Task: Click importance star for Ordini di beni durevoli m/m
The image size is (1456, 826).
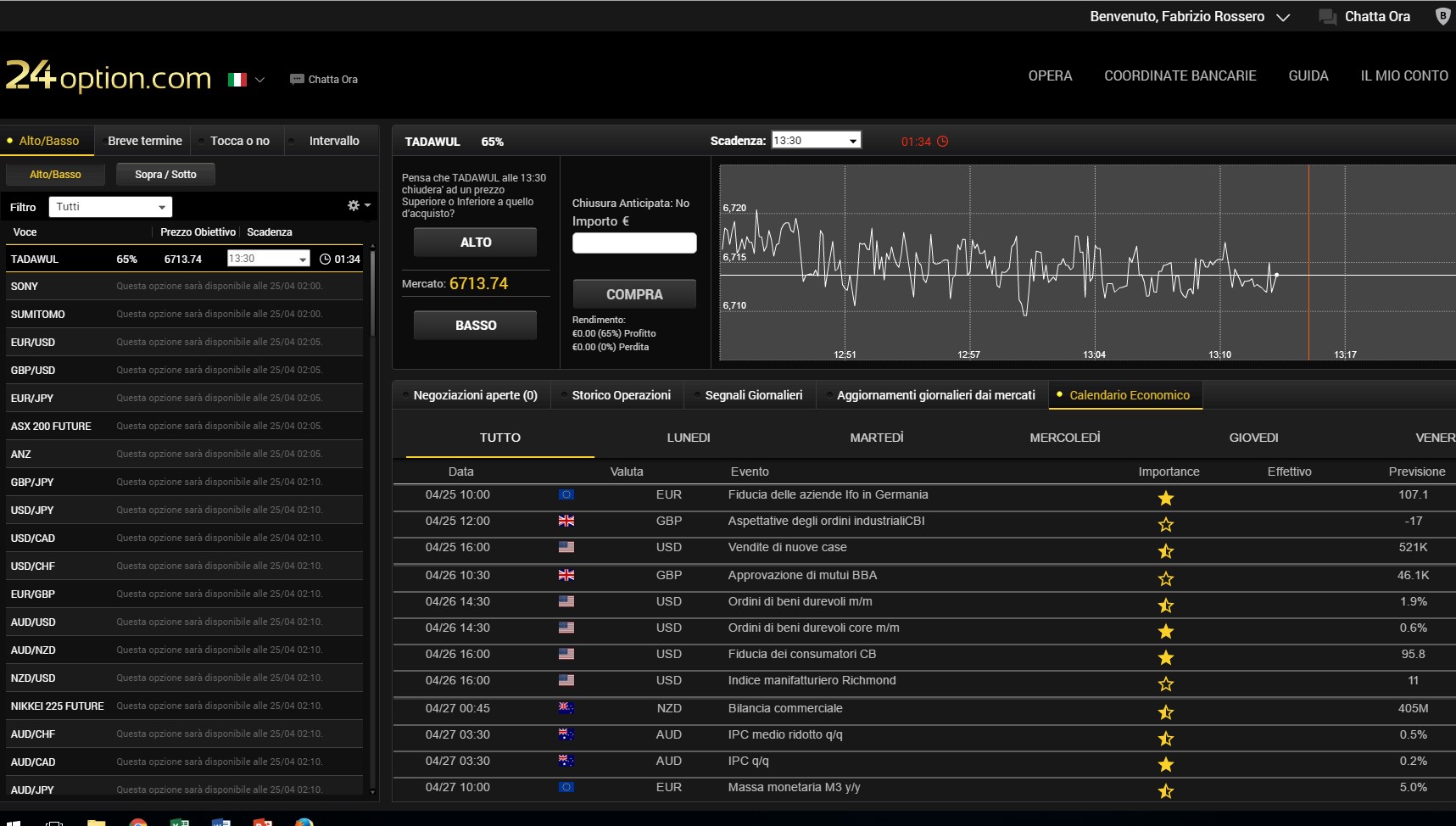Action: click(x=1166, y=605)
